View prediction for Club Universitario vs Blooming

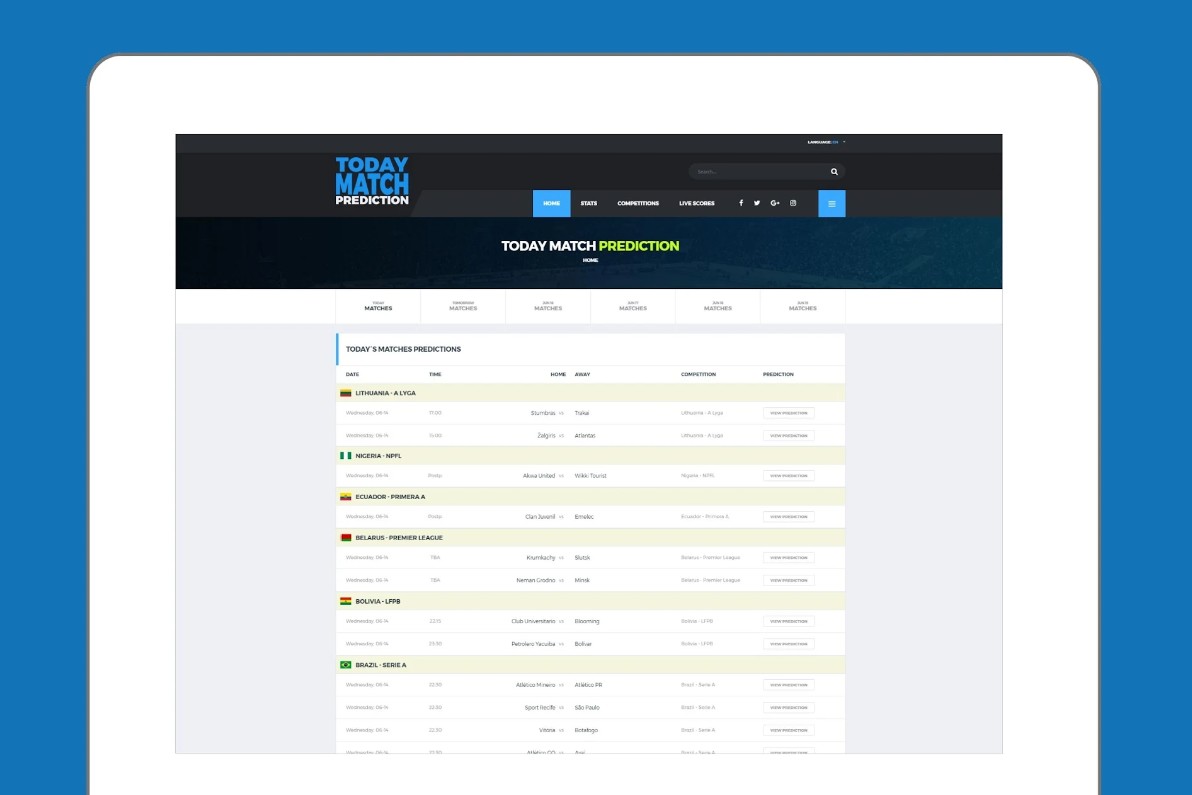[788, 622]
